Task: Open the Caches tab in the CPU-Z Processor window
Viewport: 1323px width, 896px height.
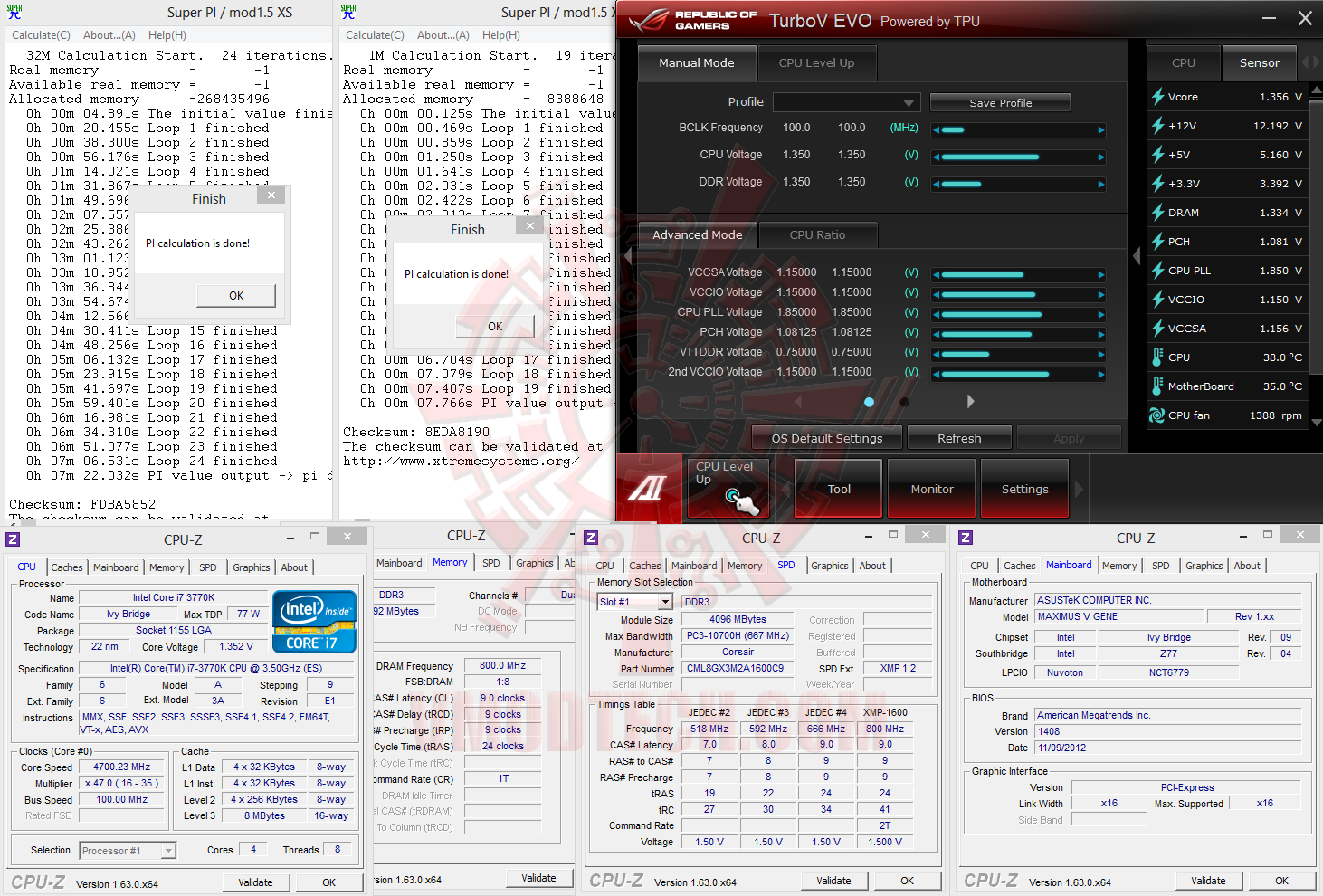Action: (x=67, y=567)
